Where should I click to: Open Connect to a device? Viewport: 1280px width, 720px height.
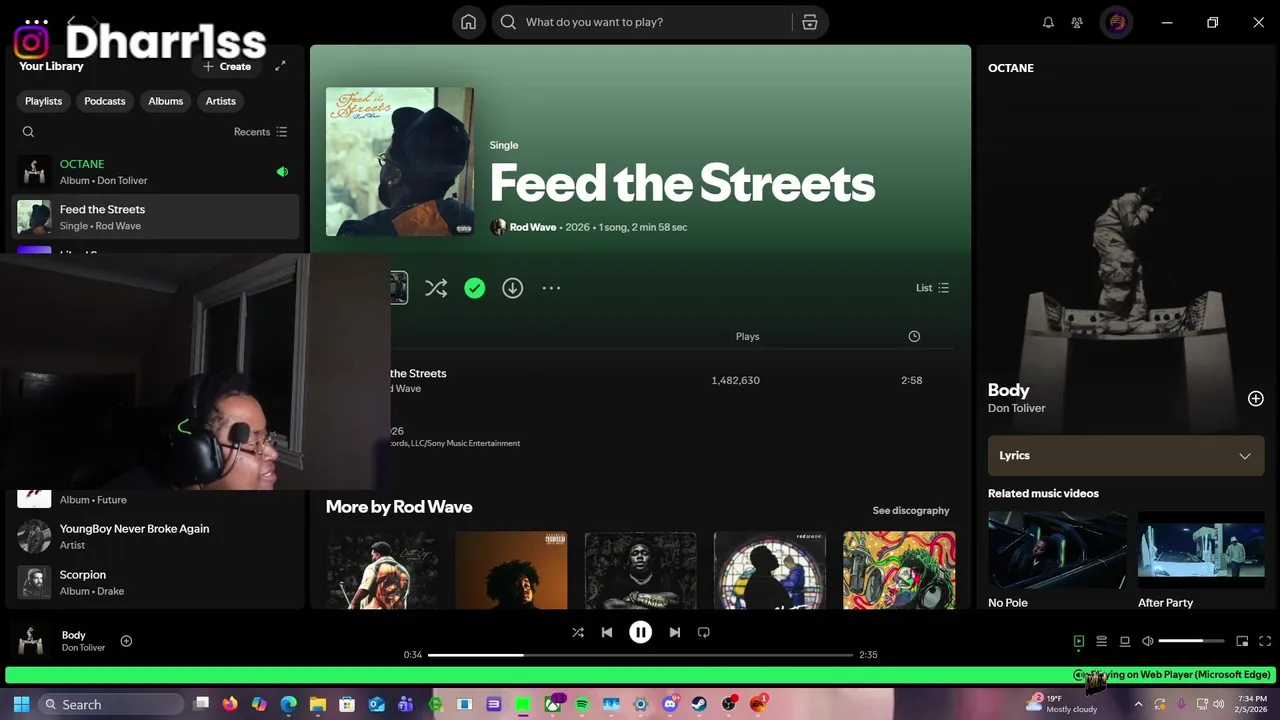1125,641
